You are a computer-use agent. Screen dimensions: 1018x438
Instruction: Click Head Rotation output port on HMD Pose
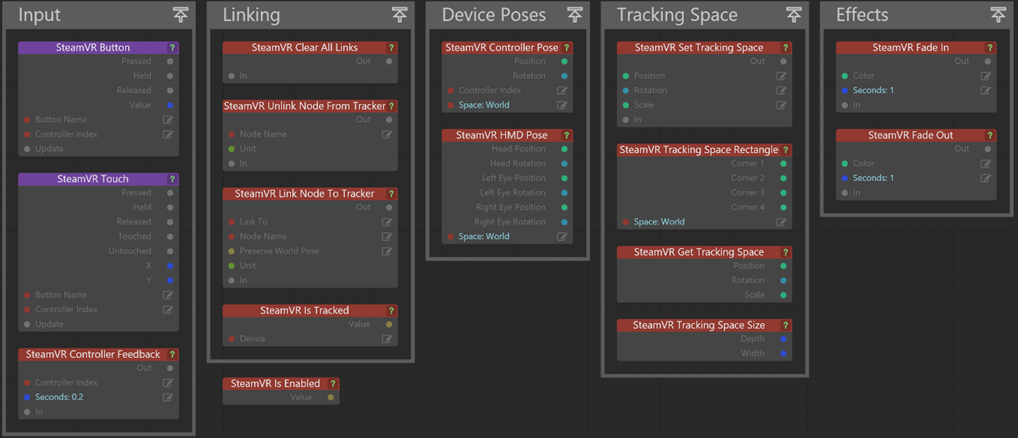[564, 164]
